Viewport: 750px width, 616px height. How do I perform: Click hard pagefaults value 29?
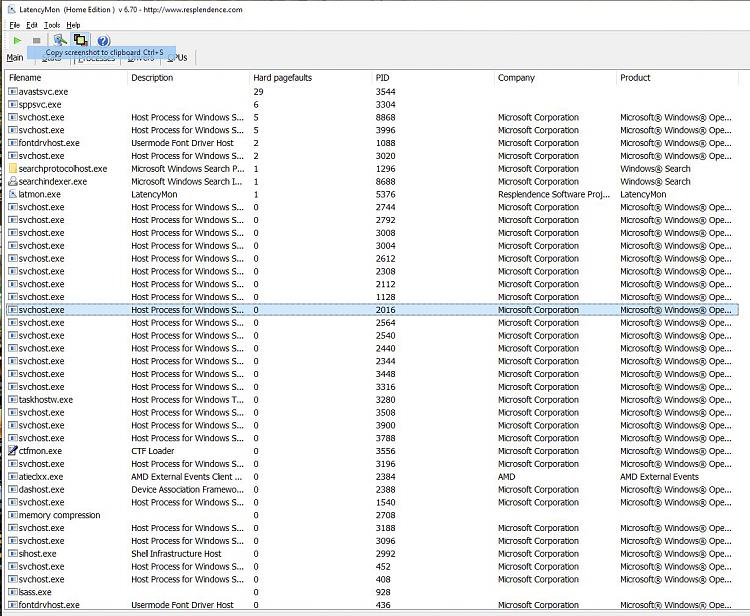click(x=258, y=91)
